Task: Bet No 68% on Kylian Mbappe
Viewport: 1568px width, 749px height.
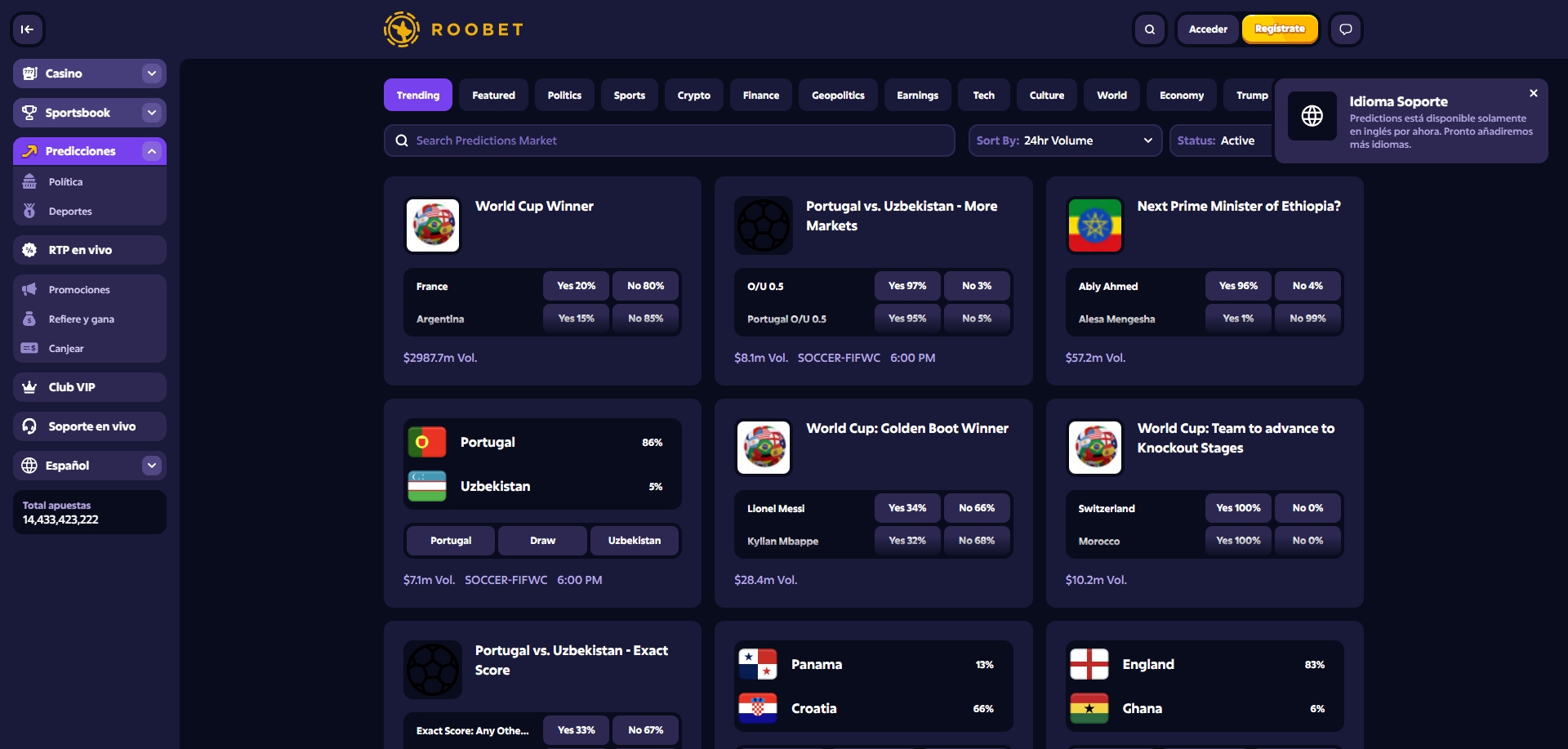Action: click(977, 541)
